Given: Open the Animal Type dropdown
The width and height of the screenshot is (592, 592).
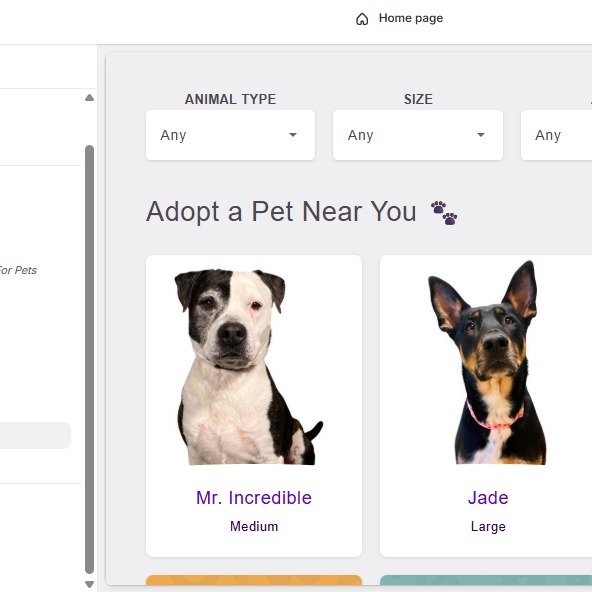Looking at the screenshot, I should (x=230, y=135).
